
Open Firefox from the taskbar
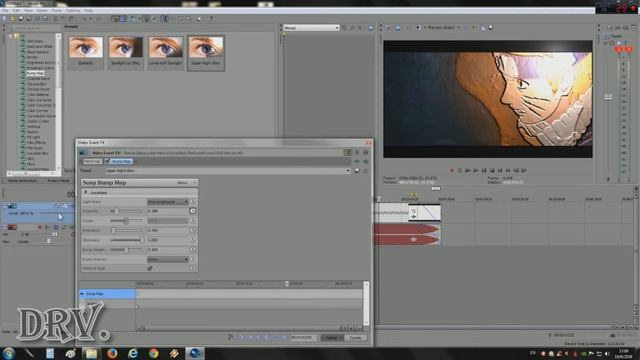[x=112, y=353]
